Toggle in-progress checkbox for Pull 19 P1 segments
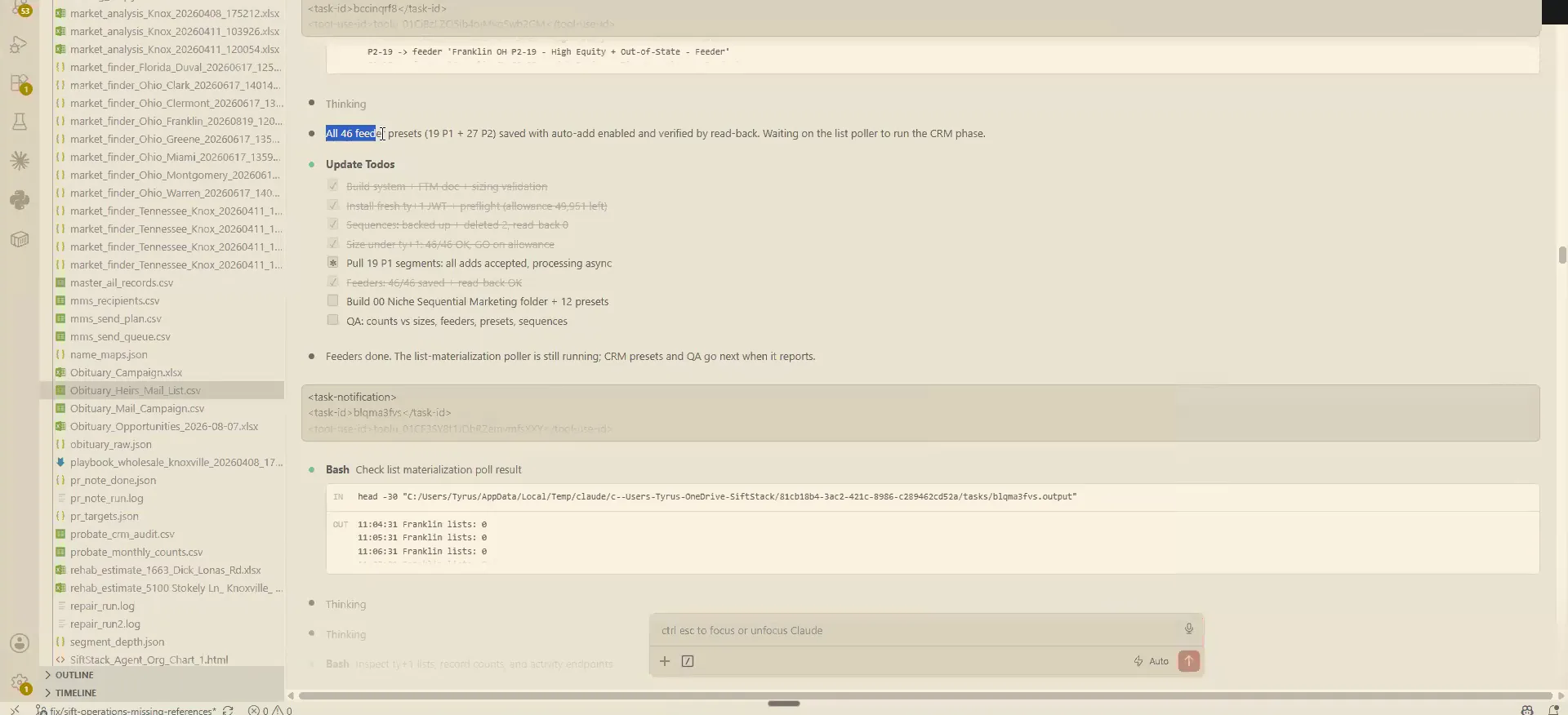This screenshot has height=715, width=1568. pyautogui.click(x=332, y=263)
